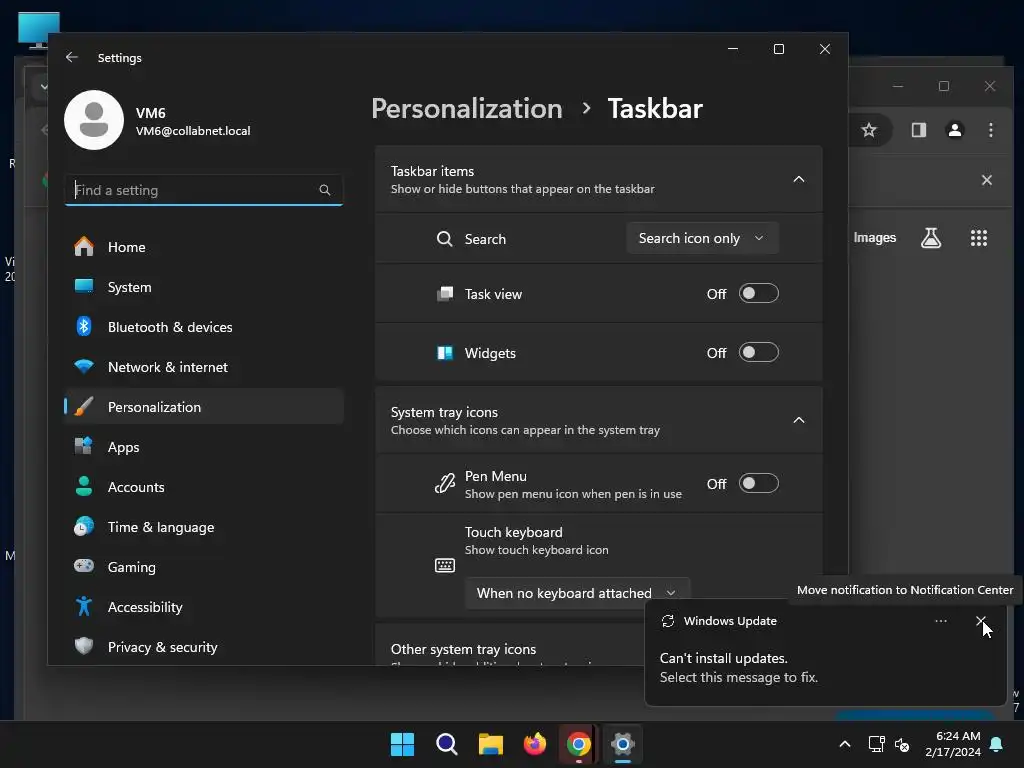Screen dimensions: 1024x768
Task: Click Settings gear on taskbar
Action: 622,744
